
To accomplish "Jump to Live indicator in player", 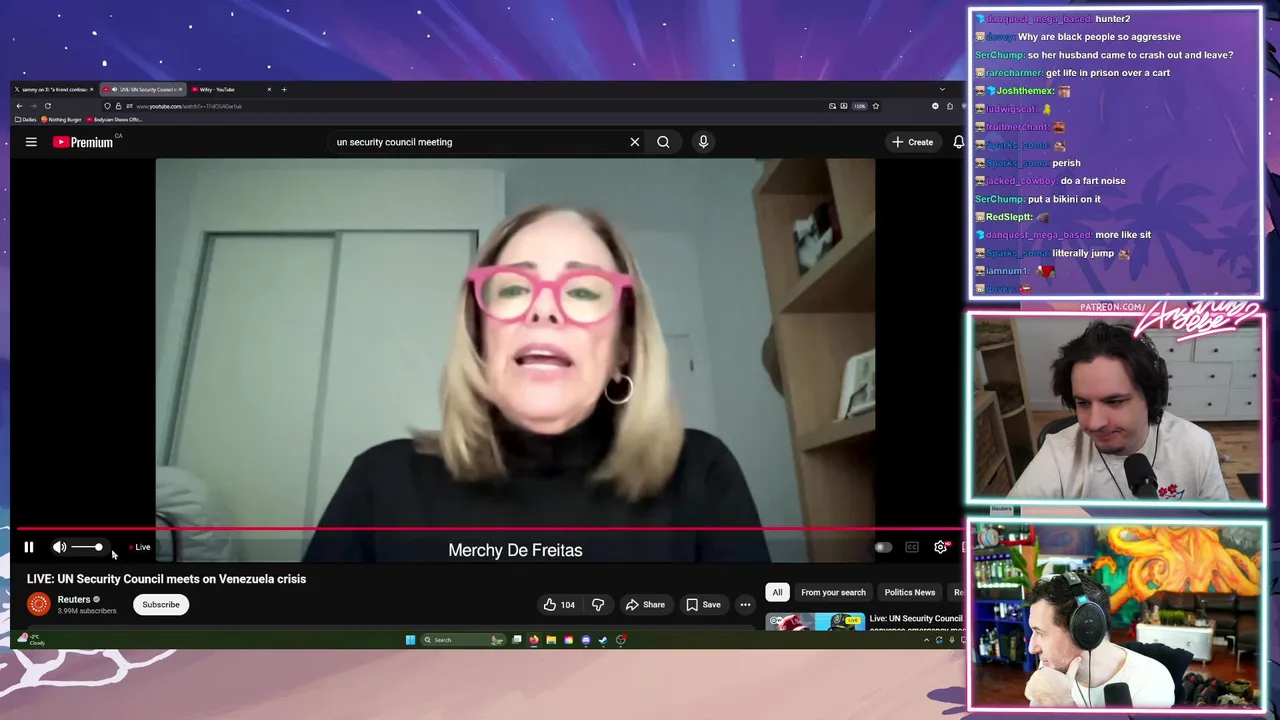I will [x=140, y=547].
